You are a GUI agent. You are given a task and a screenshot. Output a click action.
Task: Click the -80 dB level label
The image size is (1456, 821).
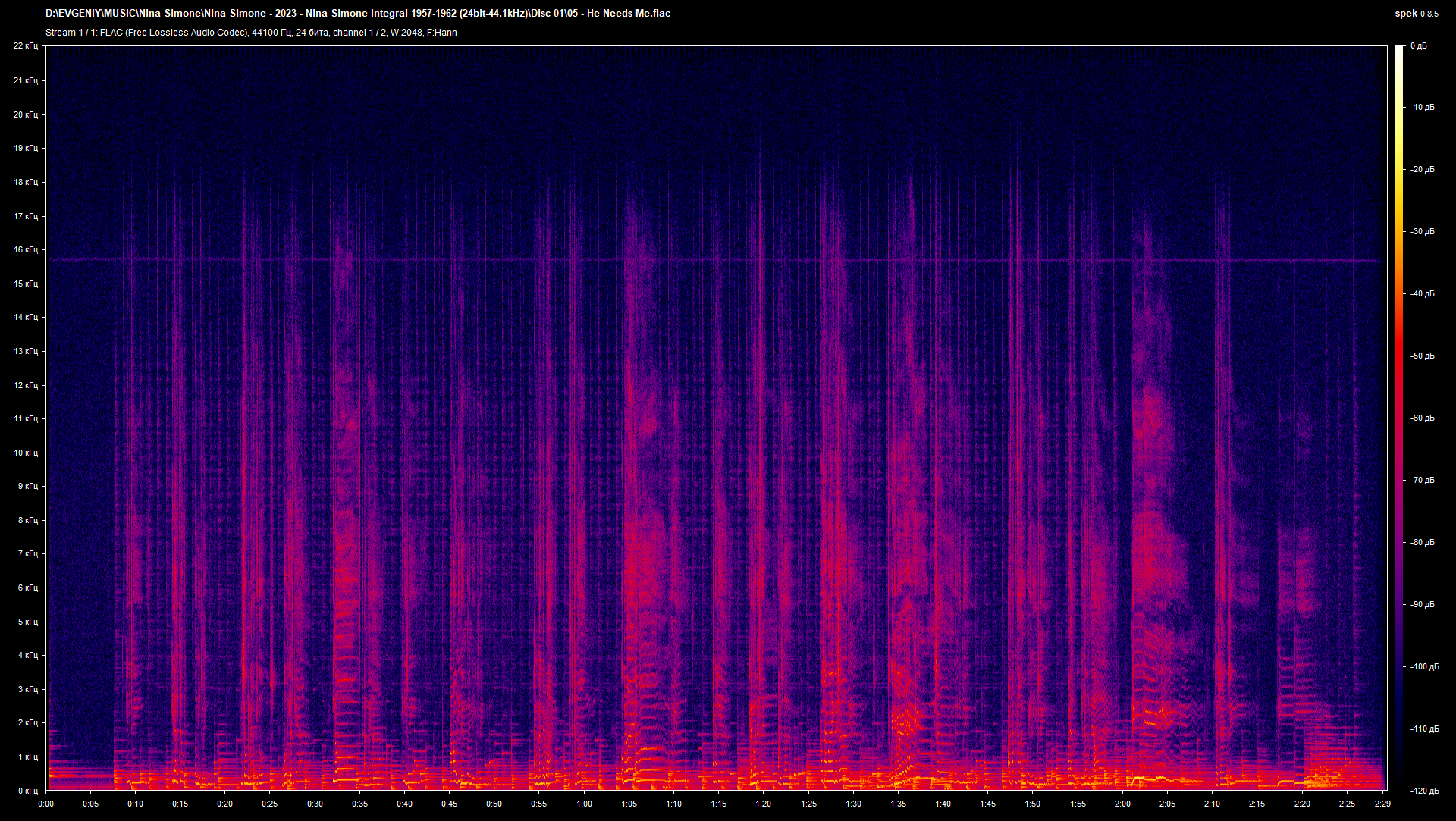pos(1422,542)
